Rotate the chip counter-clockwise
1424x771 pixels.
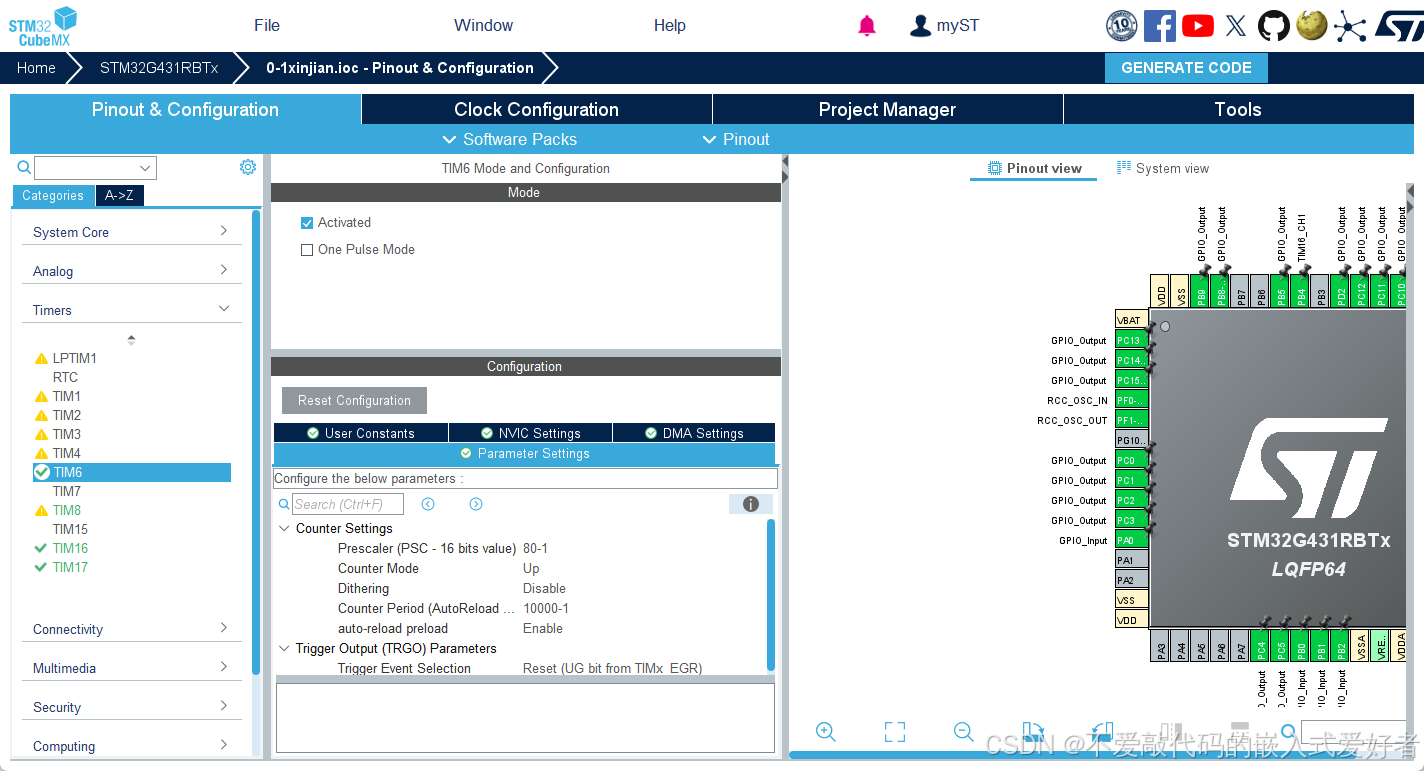pos(1102,732)
